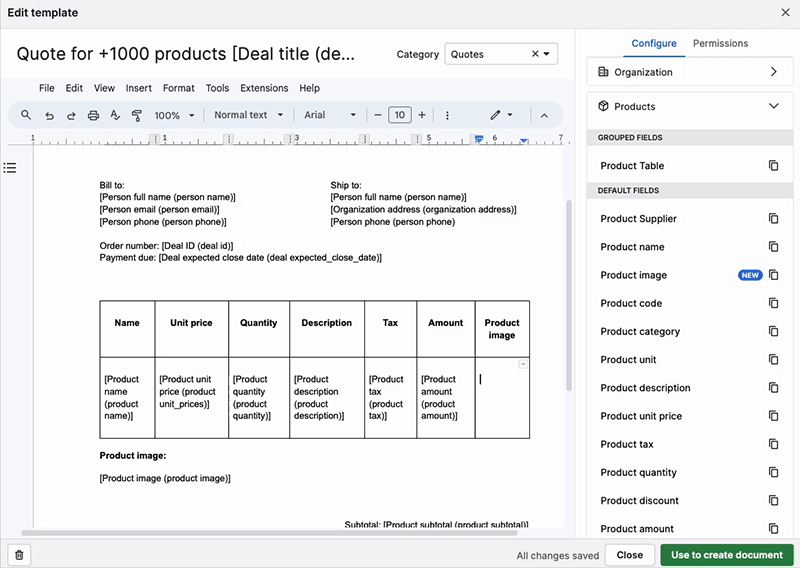Open the Arial font dropdown
Viewport: 800px width, 568px height.
point(330,115)
